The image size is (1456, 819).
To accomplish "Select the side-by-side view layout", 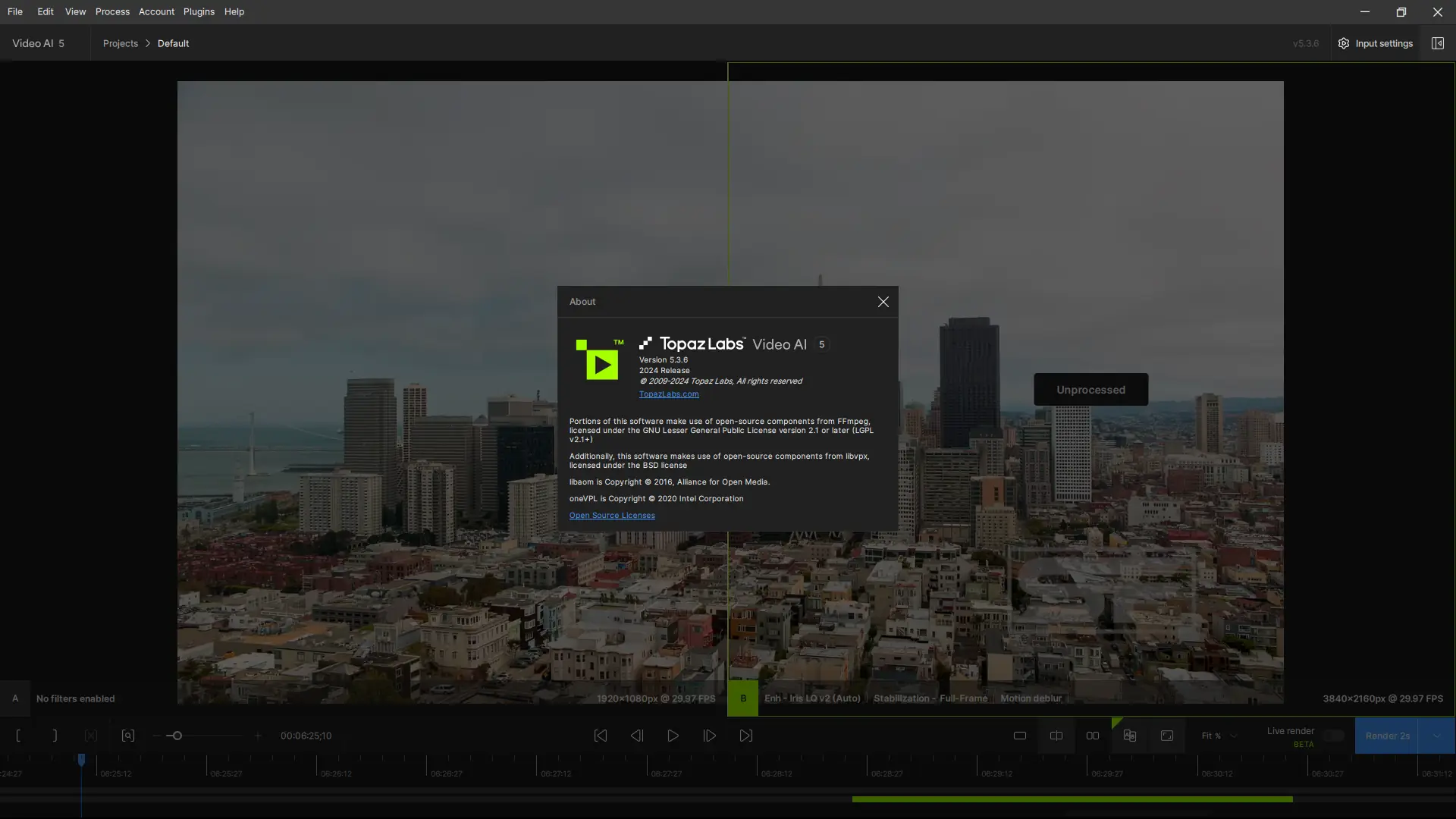I will (x=1092, y=736).
